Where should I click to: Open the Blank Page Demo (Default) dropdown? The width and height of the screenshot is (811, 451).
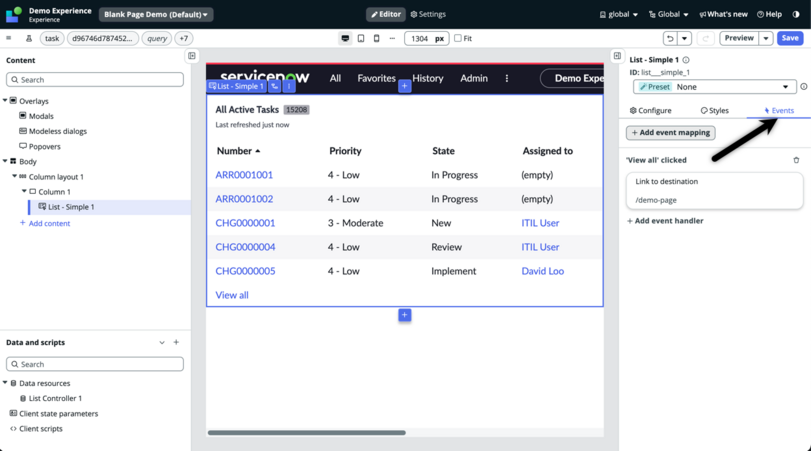[x=156, y=14]
